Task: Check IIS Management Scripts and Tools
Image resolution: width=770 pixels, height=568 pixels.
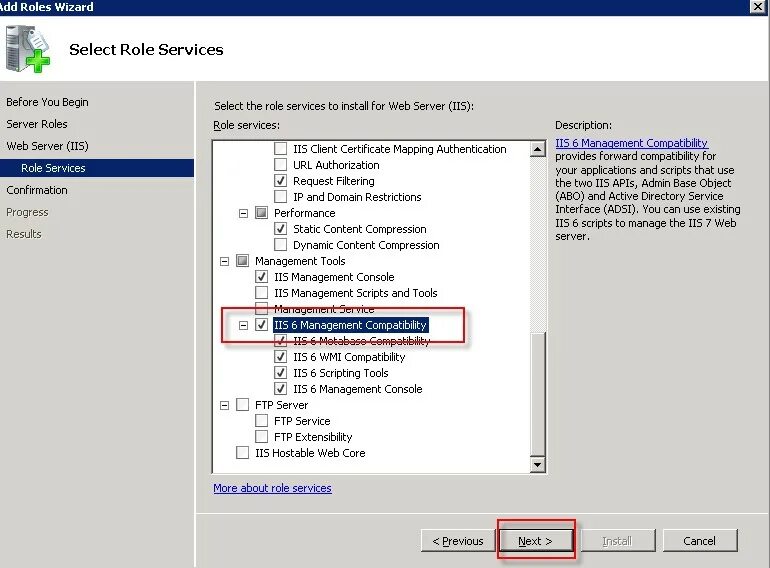Action: click(x=261, y=293)
